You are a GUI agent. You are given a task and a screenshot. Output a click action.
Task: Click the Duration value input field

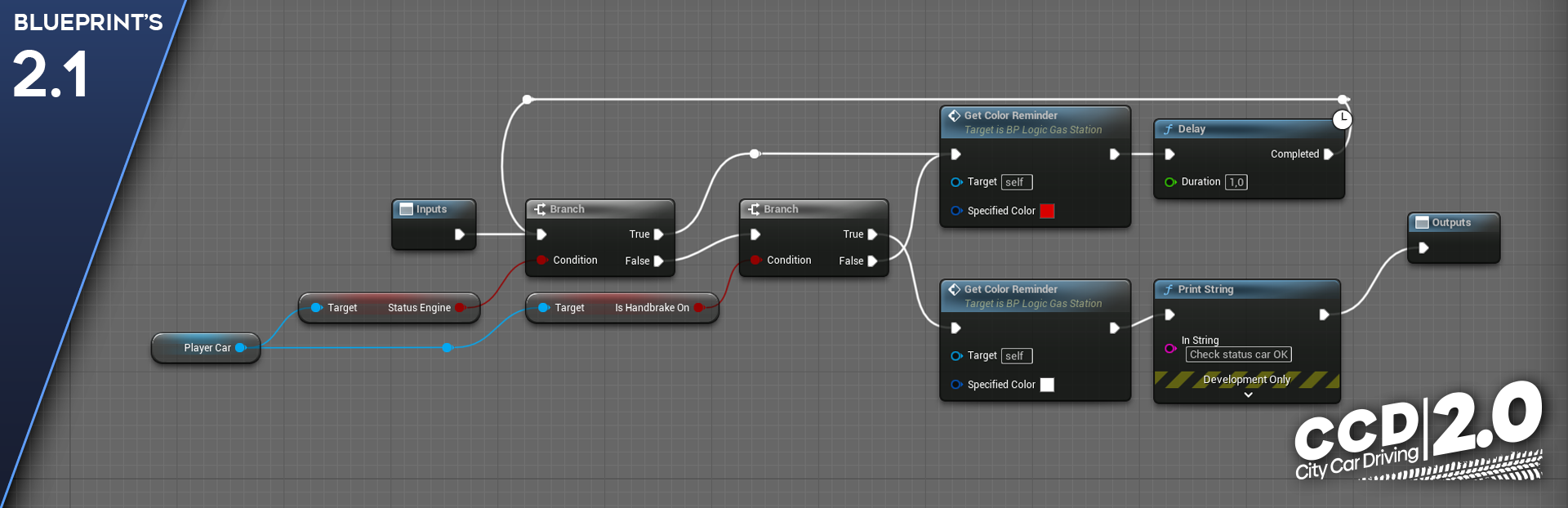[1236, 183]
